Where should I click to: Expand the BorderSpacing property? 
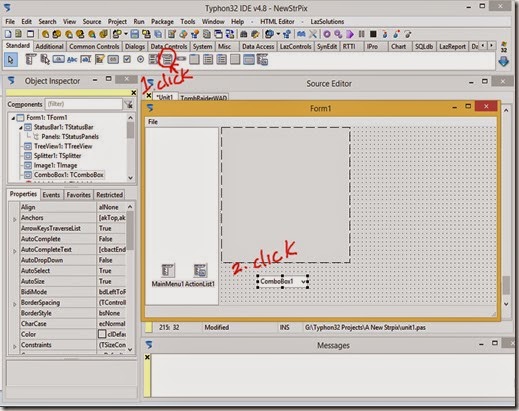click(x=14, y=304)
